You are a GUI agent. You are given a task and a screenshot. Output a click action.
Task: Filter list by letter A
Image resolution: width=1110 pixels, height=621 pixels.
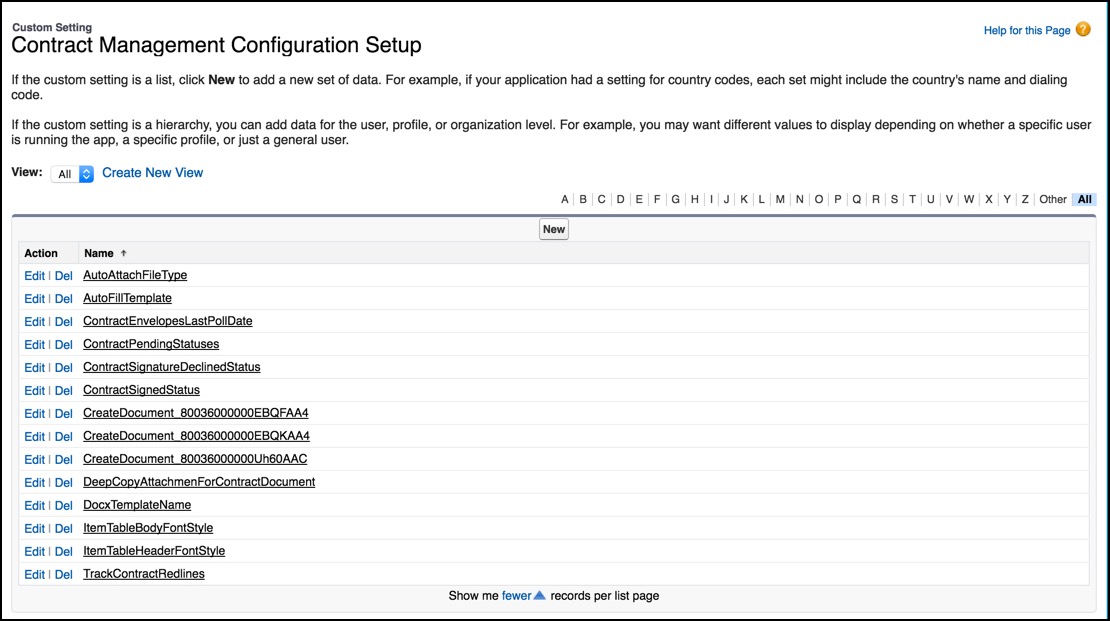point(564,199)
